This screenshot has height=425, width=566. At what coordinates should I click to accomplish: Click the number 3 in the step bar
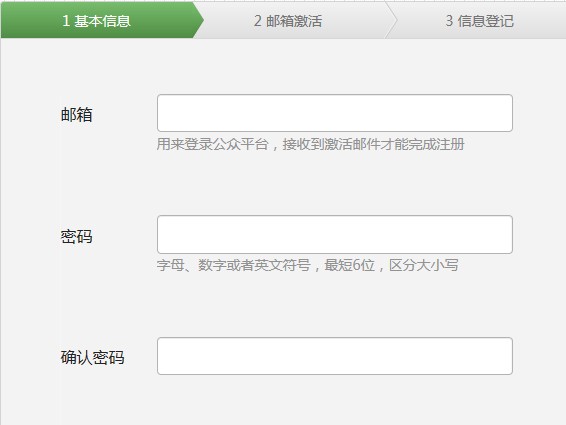click(449, 21)
